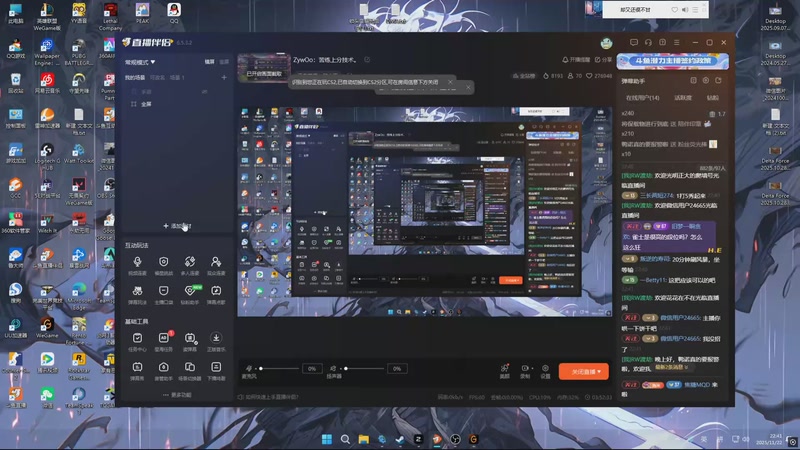Switch to 横屏 landscape orientation
The width and height of the screenshot is (800, 450).
pyautogui.click(x=210, y=62)
